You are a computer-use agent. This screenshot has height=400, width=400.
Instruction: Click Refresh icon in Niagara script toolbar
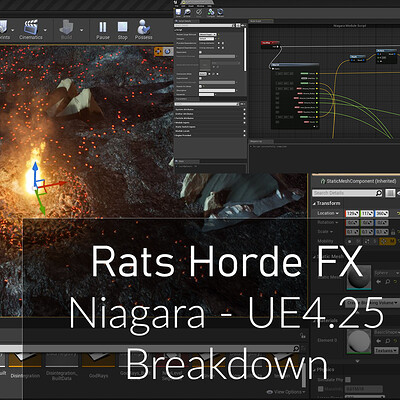point(220,12)
